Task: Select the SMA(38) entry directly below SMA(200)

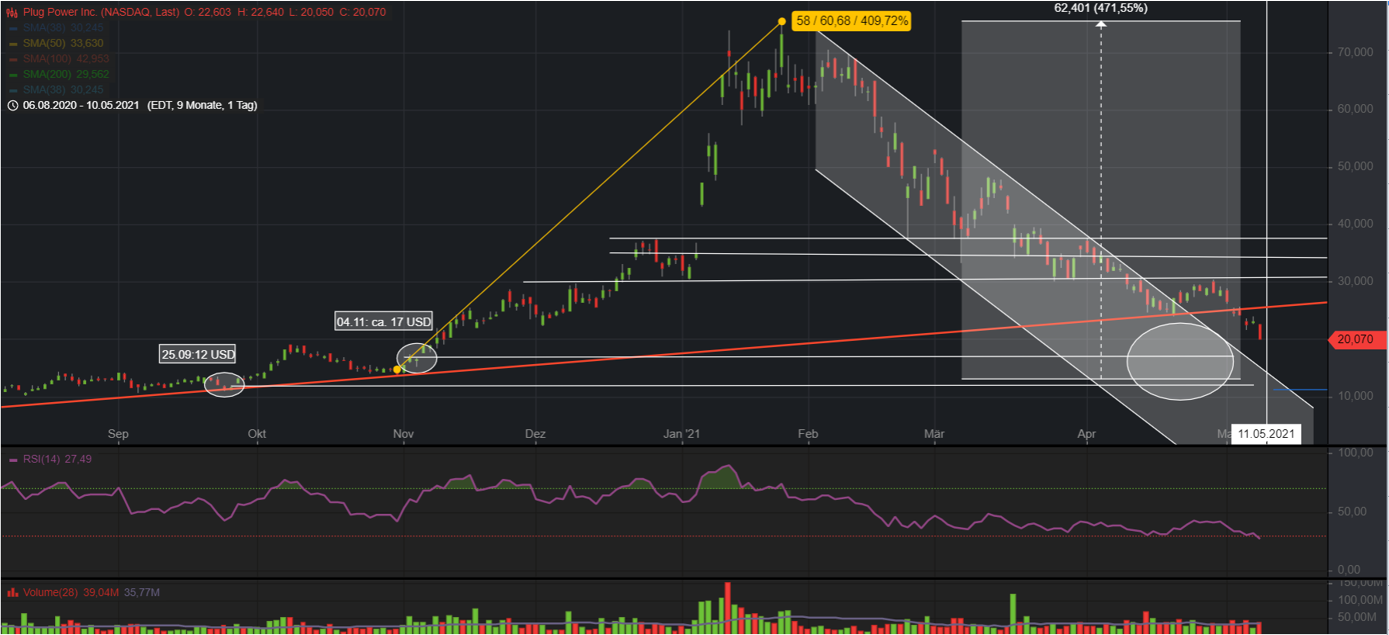Action: 62,90
